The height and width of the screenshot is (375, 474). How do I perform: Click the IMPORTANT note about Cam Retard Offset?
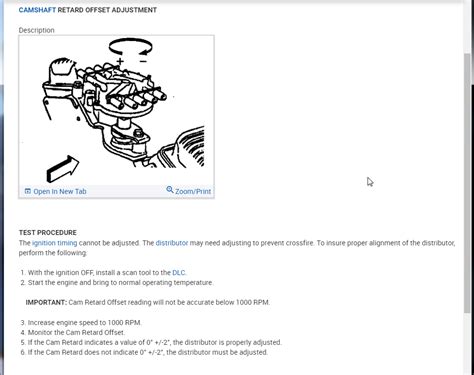148,303
